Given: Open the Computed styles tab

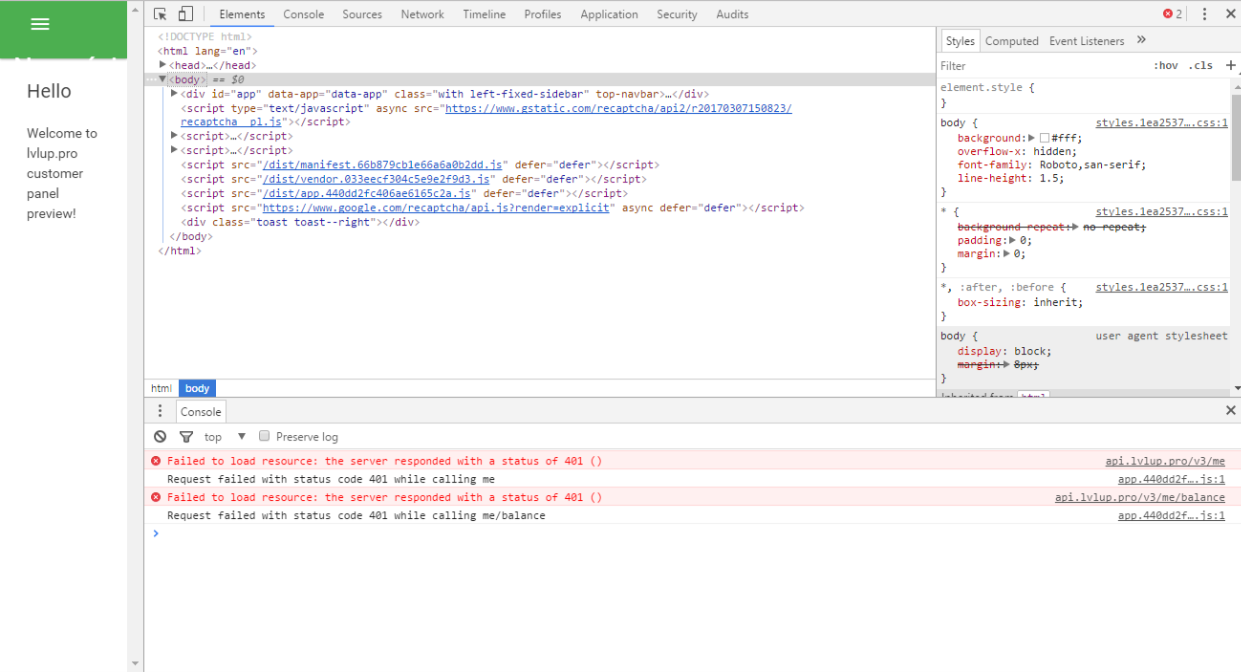Looking at the screenshot, I should click(1011, 41).
